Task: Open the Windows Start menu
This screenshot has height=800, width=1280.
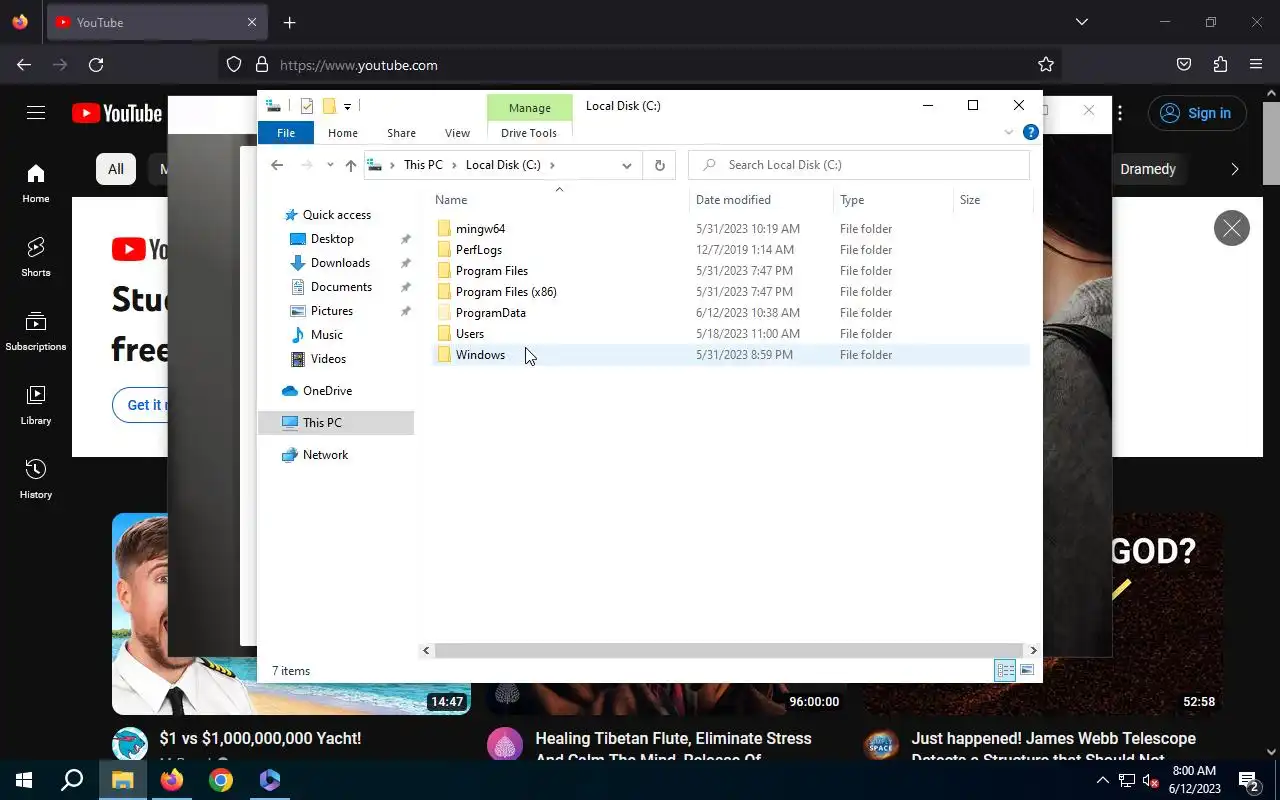Action: pyautogui.click(x=24, y=780)
